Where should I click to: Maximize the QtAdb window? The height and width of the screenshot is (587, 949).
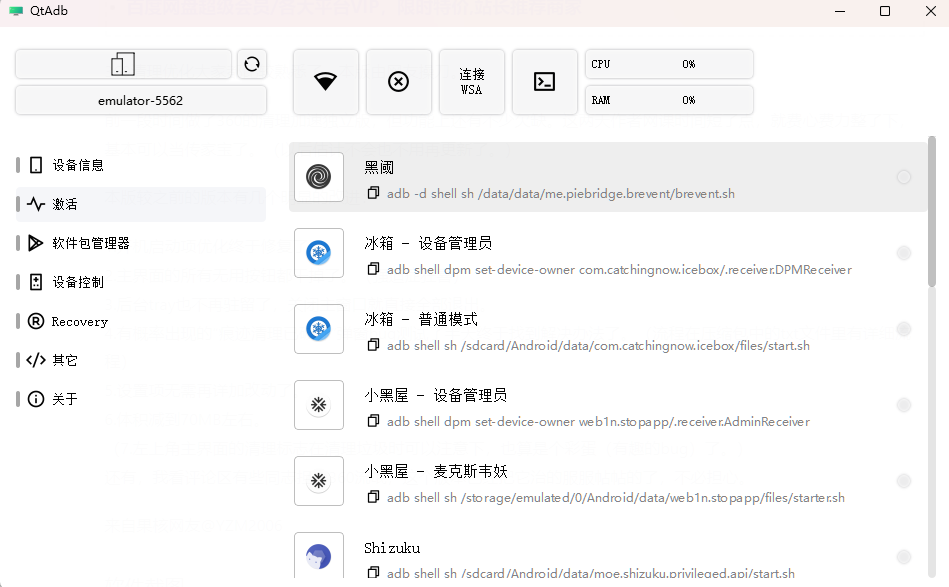[x=885, y=11]
